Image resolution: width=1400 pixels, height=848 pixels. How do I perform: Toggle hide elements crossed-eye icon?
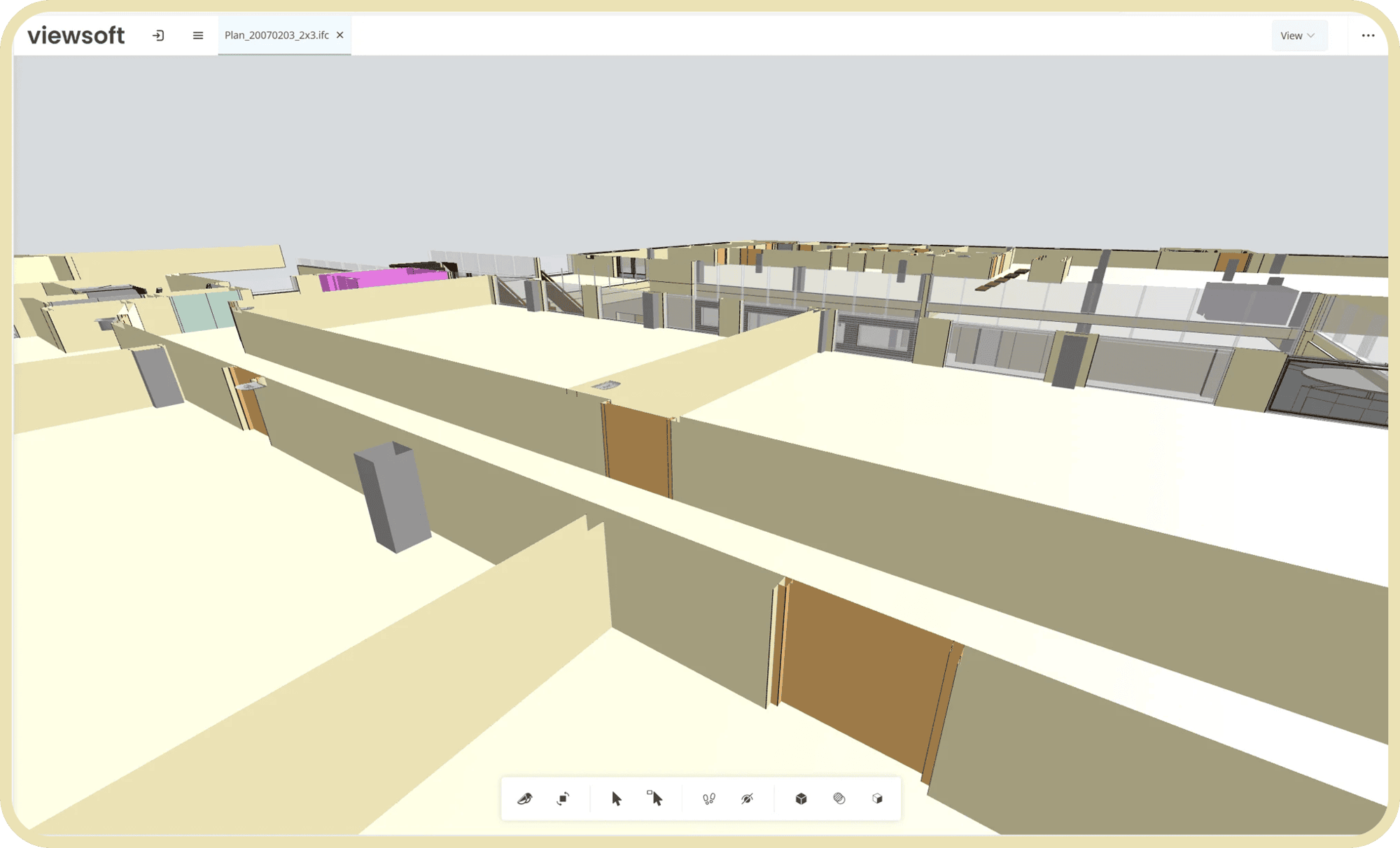747,798
